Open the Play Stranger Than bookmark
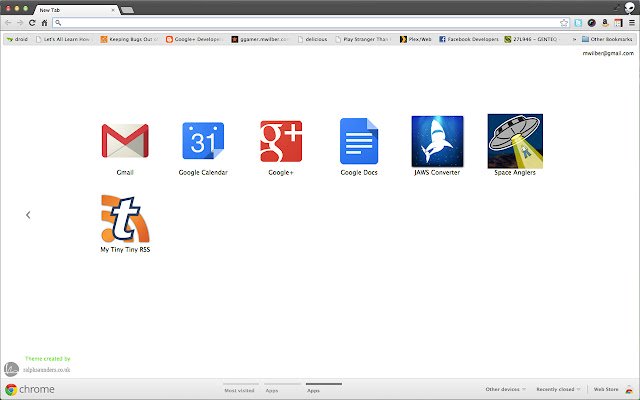The width and height of the screenshot is (640, 400). tap(362, 39)
